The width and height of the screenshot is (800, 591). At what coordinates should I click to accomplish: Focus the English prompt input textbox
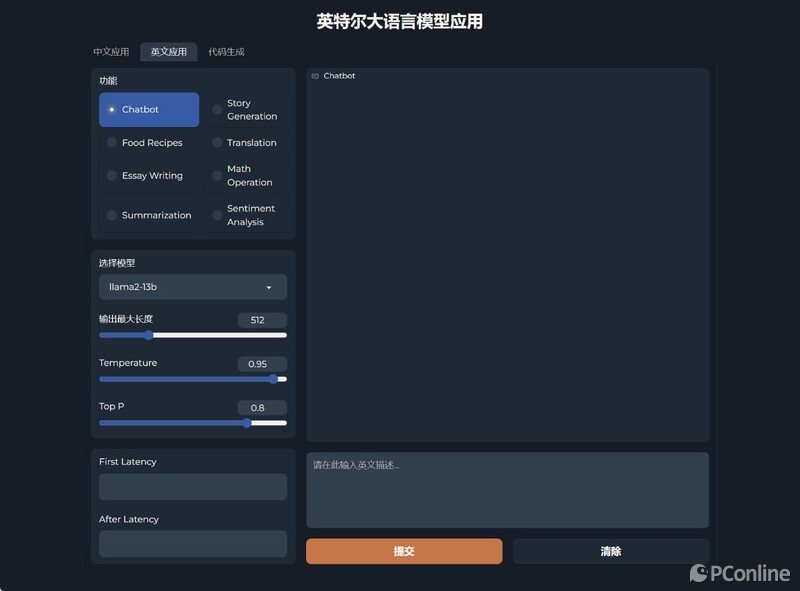point(507,490)
